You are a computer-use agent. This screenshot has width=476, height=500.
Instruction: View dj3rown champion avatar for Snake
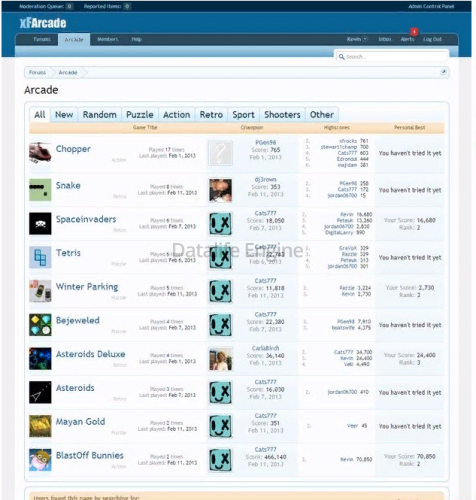tap(220, 190)
